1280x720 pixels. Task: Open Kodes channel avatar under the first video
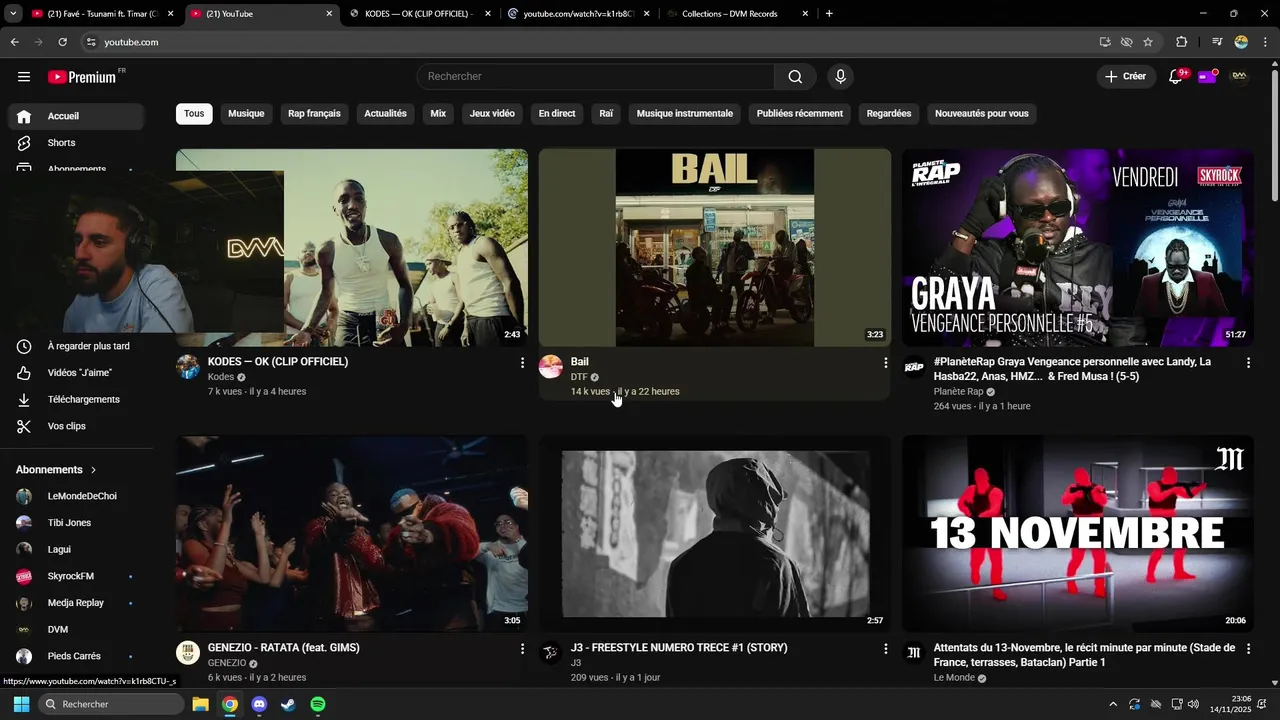pyautogui.click(x=188, y=366)
